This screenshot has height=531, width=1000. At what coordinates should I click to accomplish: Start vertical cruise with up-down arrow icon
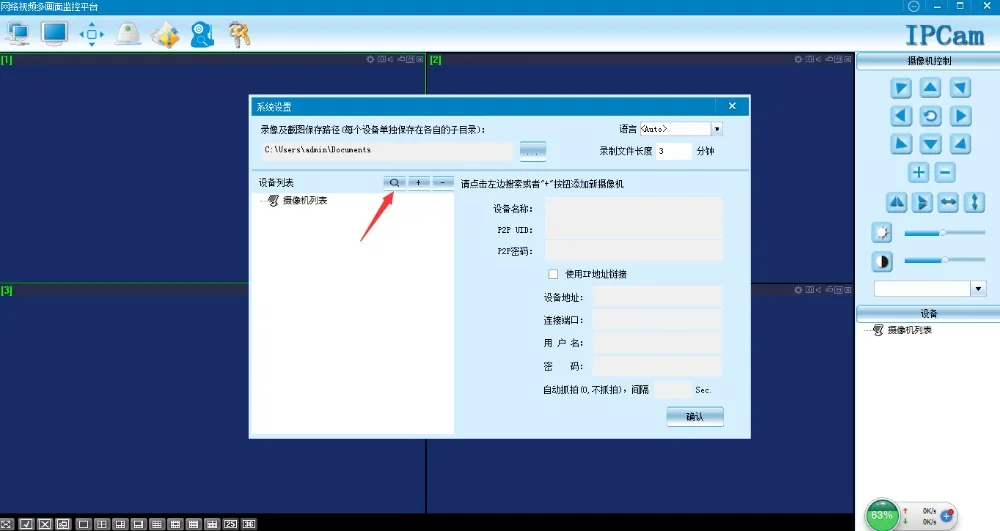pos(974,203)
